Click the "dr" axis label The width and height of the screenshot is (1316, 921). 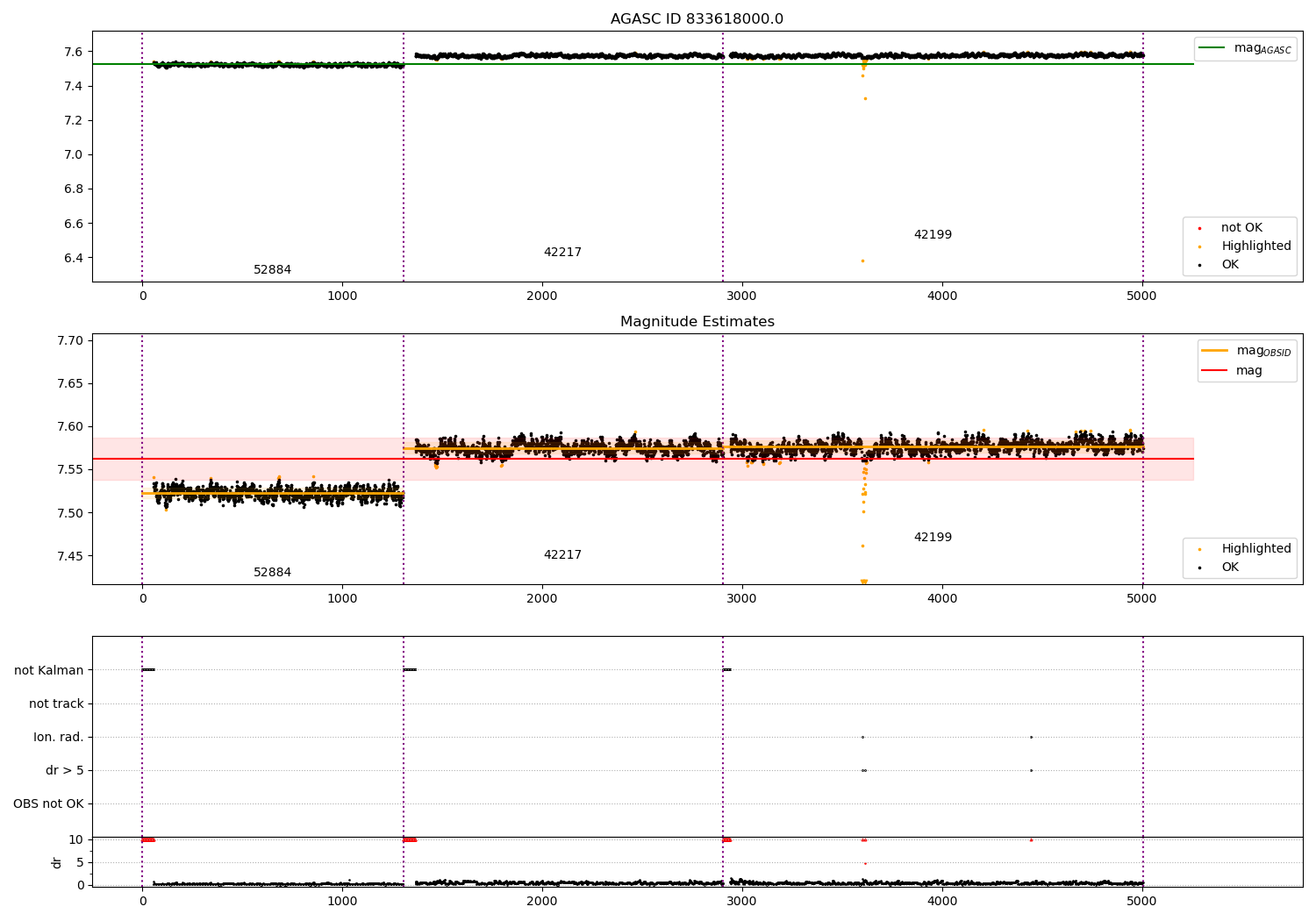[57, 862]
